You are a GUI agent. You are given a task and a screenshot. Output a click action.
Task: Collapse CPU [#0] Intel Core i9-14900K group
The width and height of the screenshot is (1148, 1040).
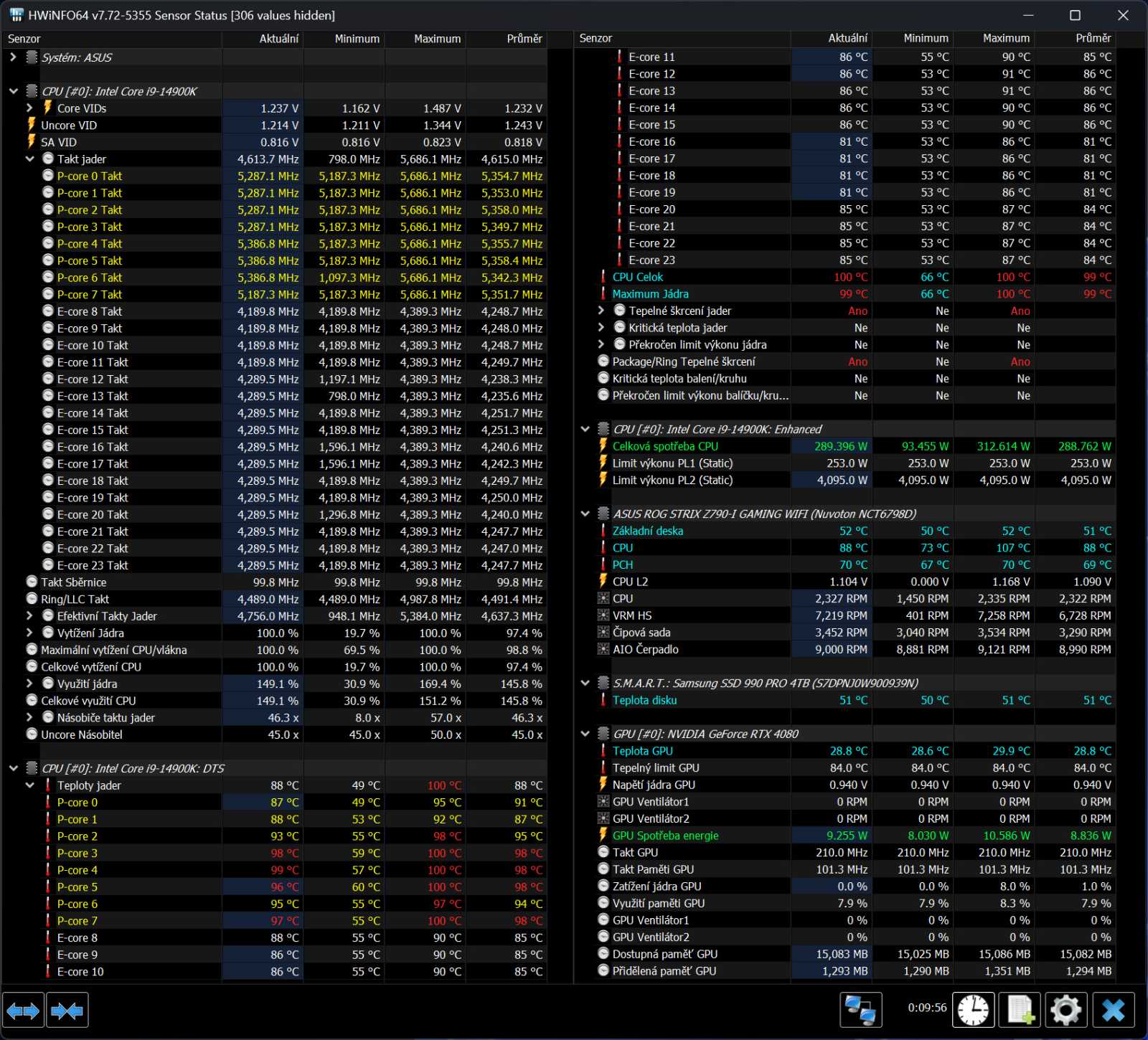click(x=13, y=91)
